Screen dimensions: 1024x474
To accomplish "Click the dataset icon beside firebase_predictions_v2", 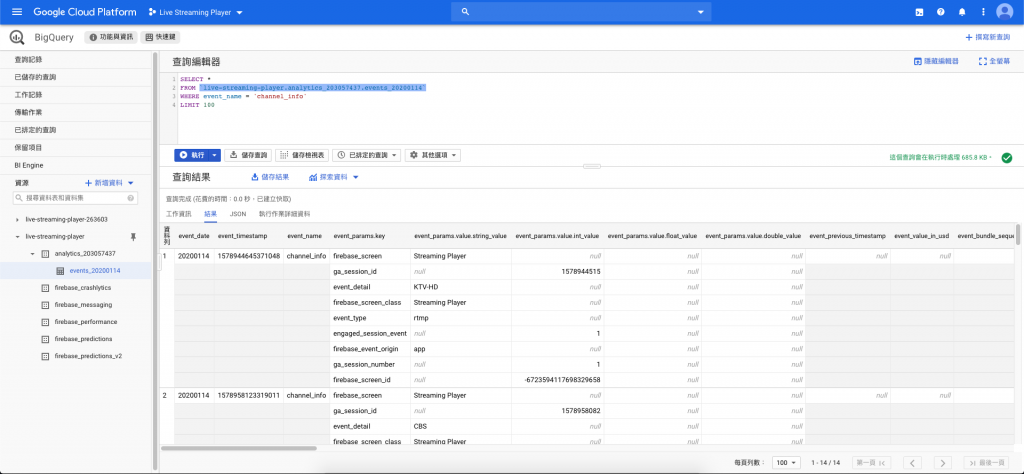I will coord(45,356).
